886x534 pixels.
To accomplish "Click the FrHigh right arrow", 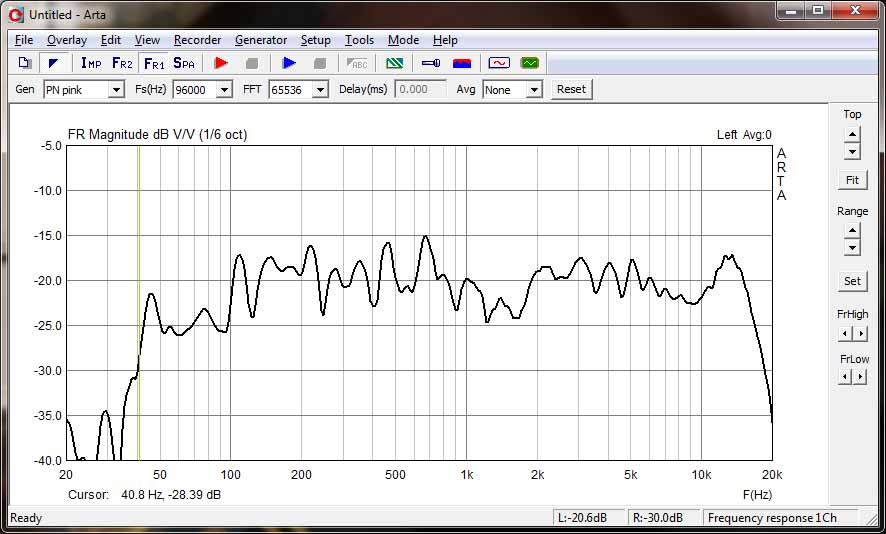I will 860,334.
